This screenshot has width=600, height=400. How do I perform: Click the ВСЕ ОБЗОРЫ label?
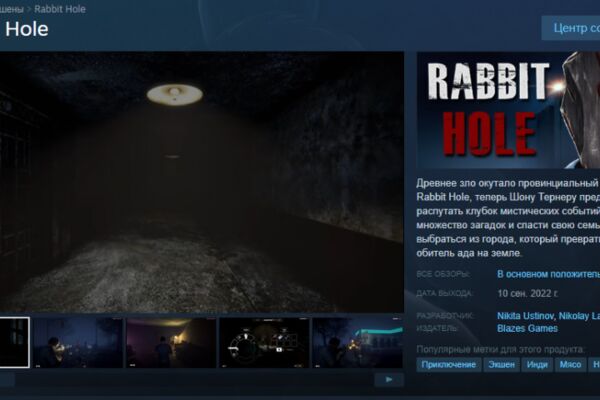point(443,274)
